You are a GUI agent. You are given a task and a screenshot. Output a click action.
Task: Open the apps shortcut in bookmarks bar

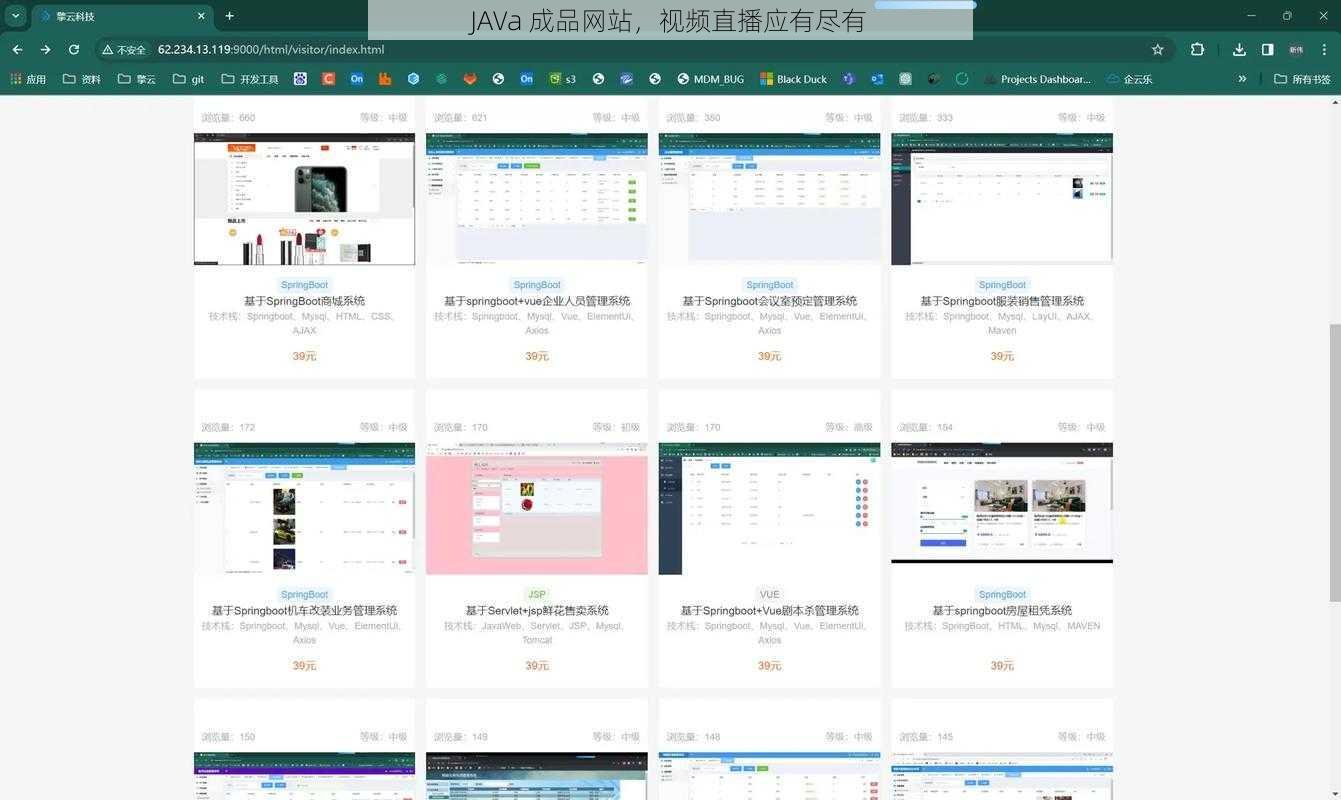coord(28,79)
